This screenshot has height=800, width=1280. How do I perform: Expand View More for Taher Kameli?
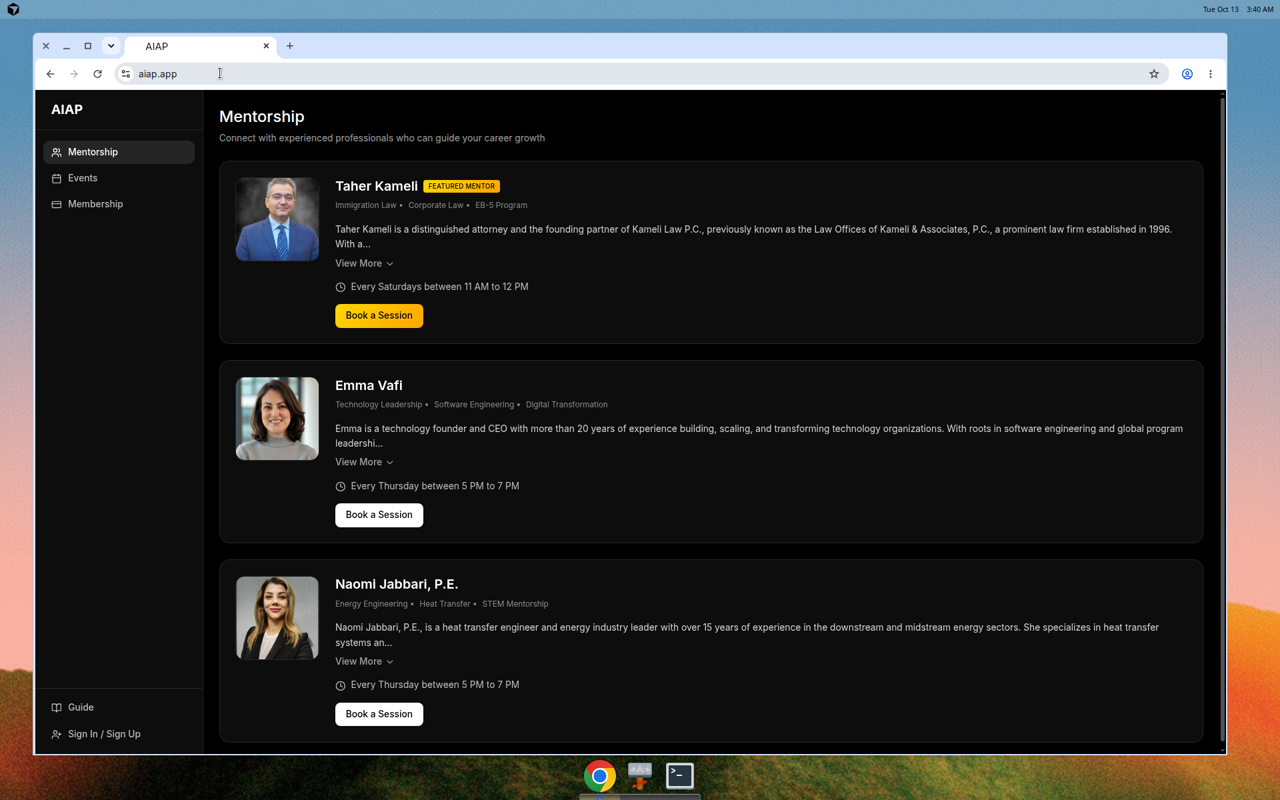(x=364, y=264)
